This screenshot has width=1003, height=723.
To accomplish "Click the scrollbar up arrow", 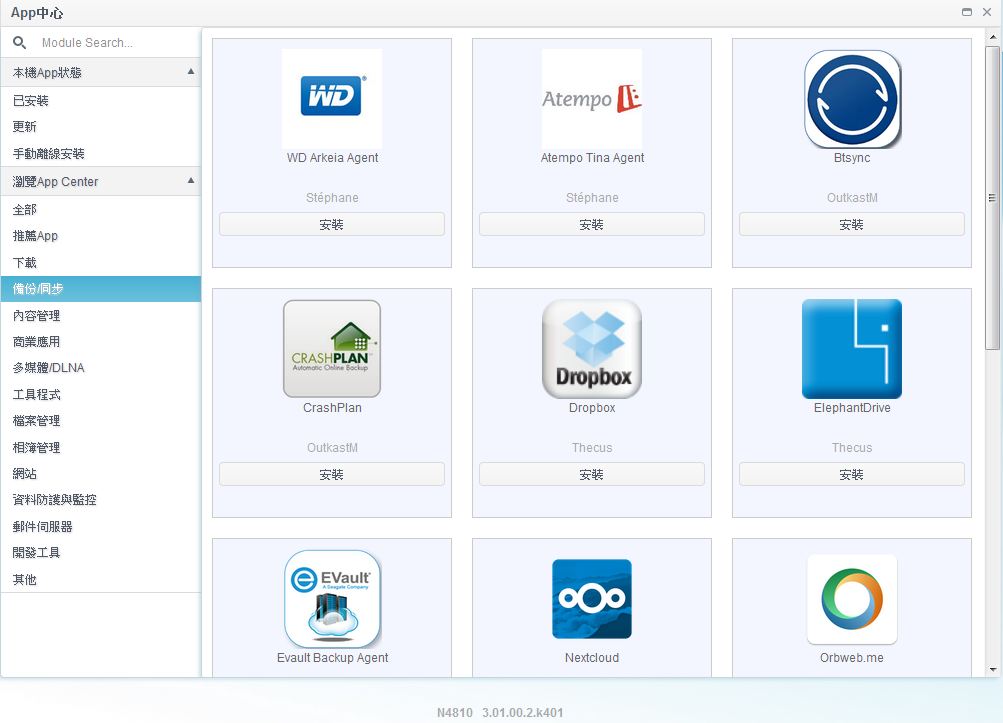I will [992, 37].
